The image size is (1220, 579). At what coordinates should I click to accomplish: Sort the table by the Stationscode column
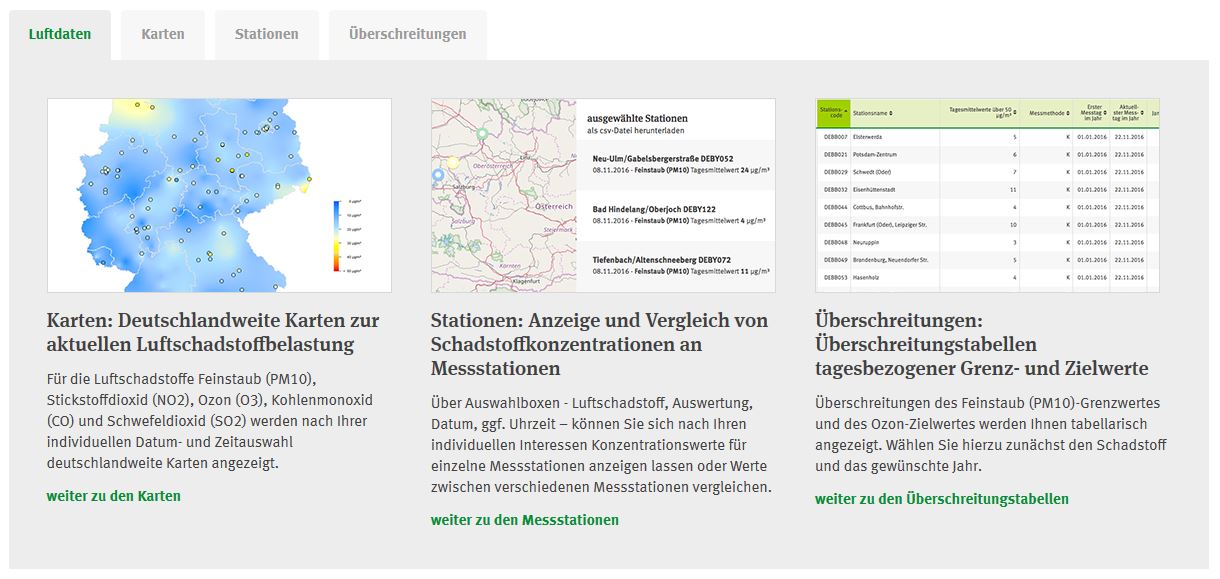pos(832,113)
